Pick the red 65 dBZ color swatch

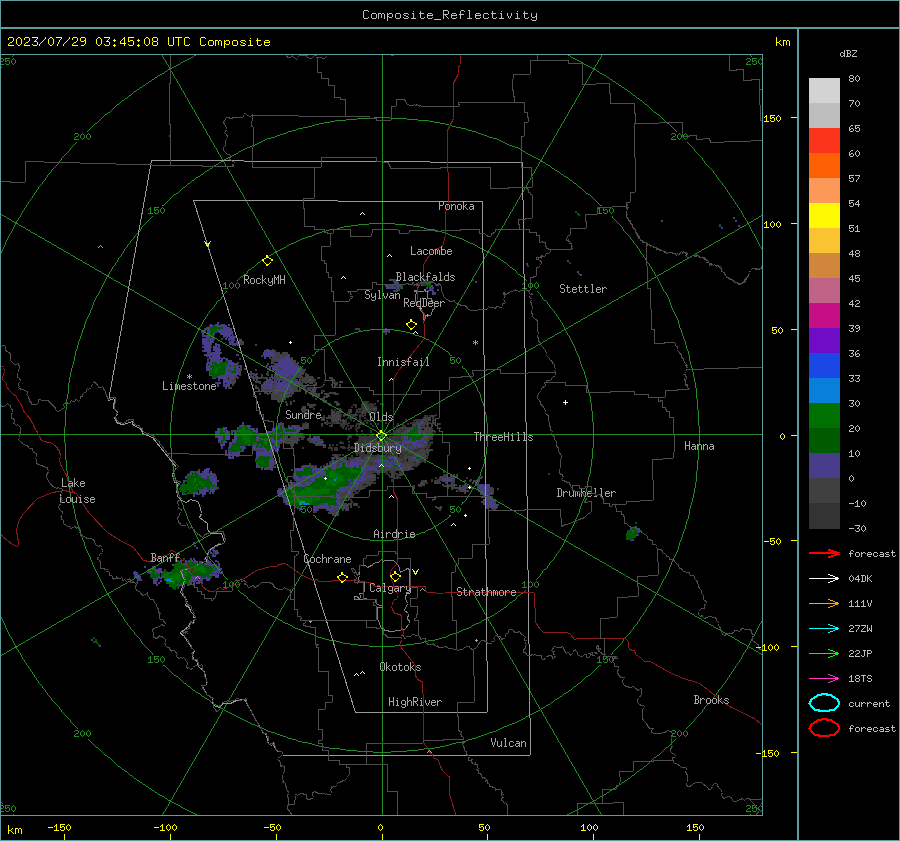point(824,141)
